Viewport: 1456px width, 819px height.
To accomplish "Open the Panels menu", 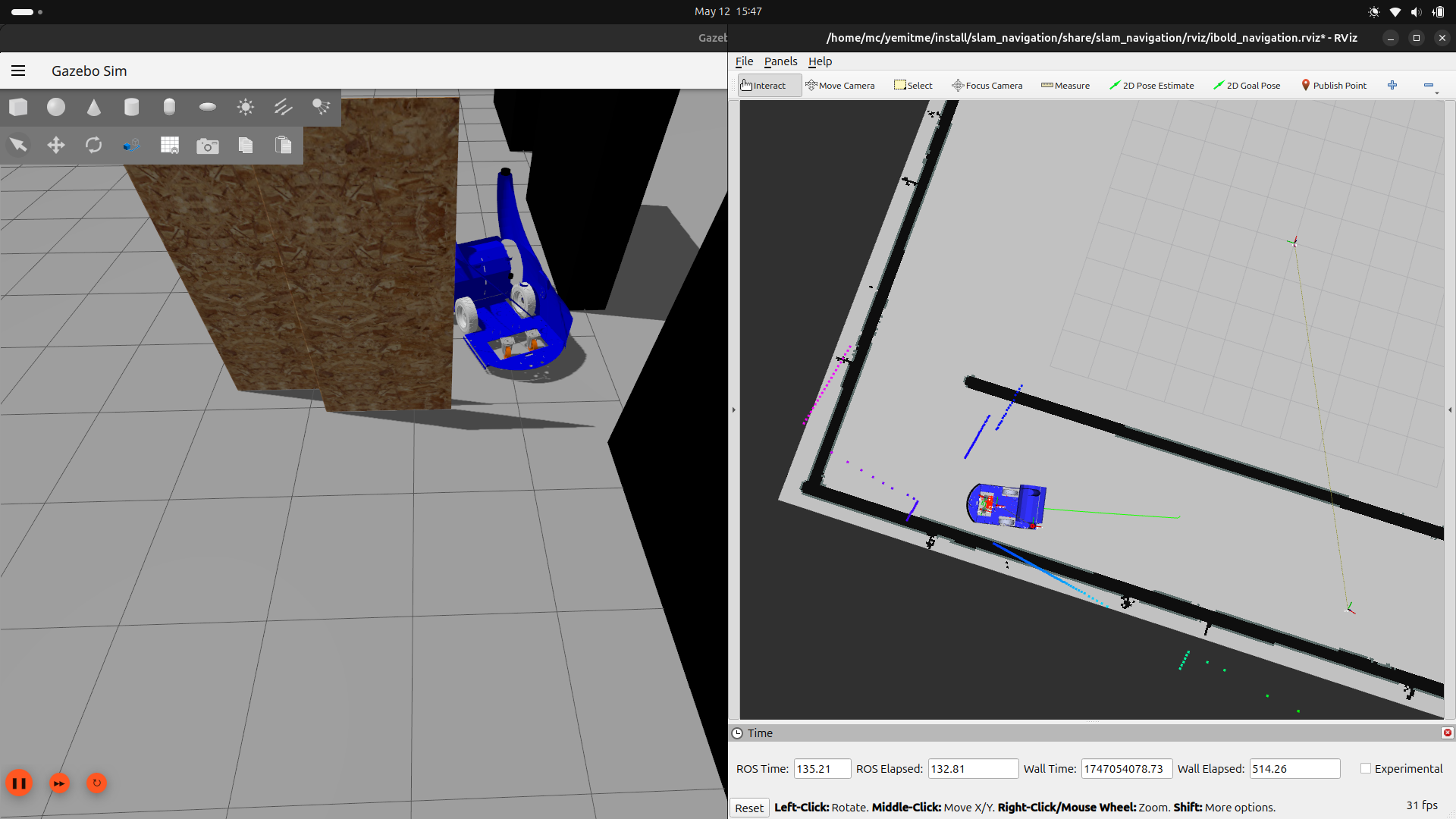I will coord(780,61).
